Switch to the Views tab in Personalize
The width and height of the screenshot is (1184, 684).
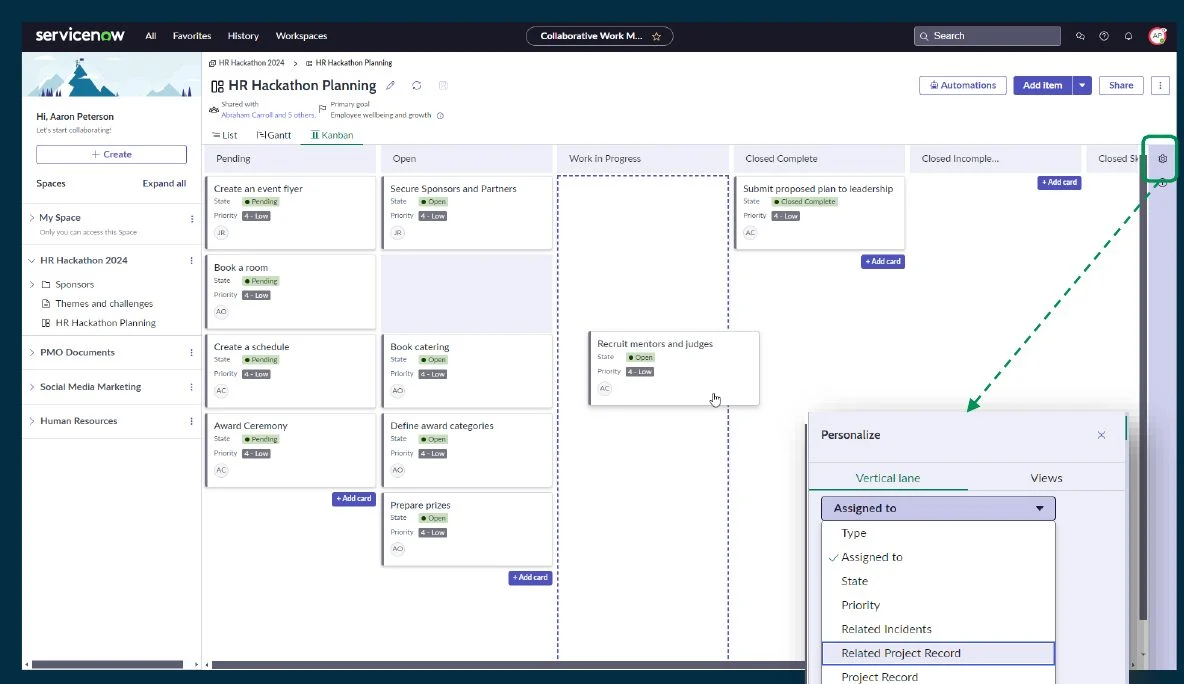pyautogui.click(x=1046, y=478)
